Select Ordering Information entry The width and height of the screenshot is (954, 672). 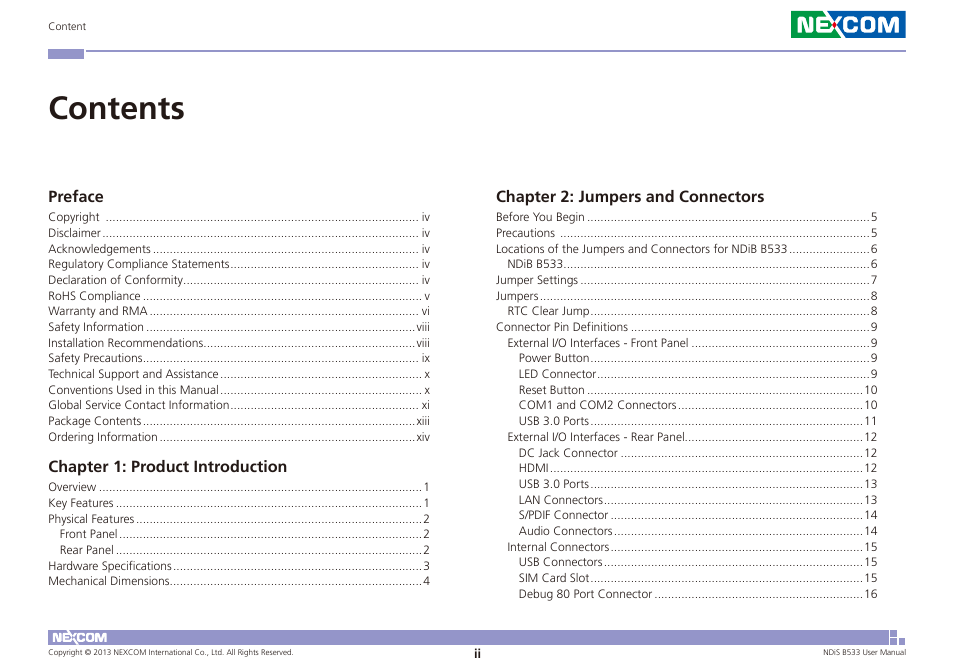click(x=239, y=437)
